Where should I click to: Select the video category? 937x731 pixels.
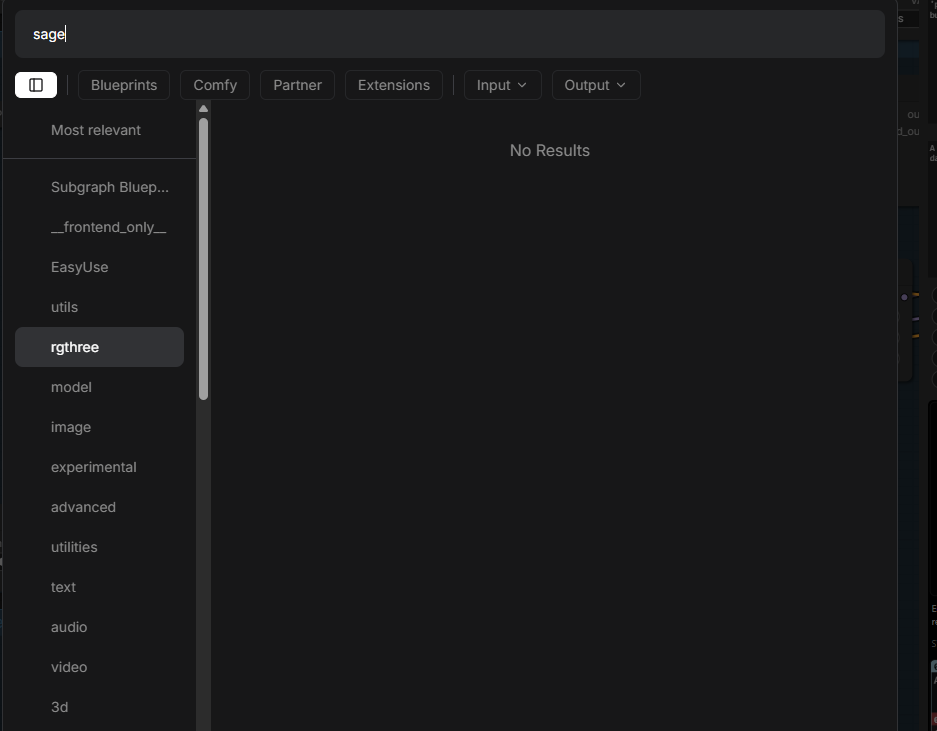point(99,668)
